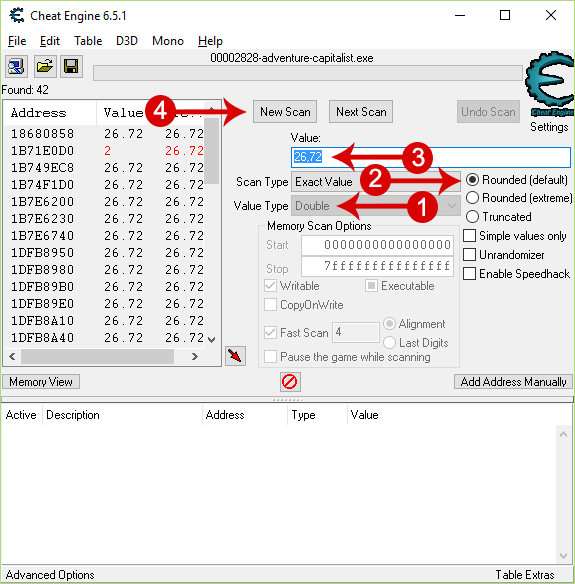The image size is (575, 584).
Task: Click the Settings label
Action: [x=549, y=127]
